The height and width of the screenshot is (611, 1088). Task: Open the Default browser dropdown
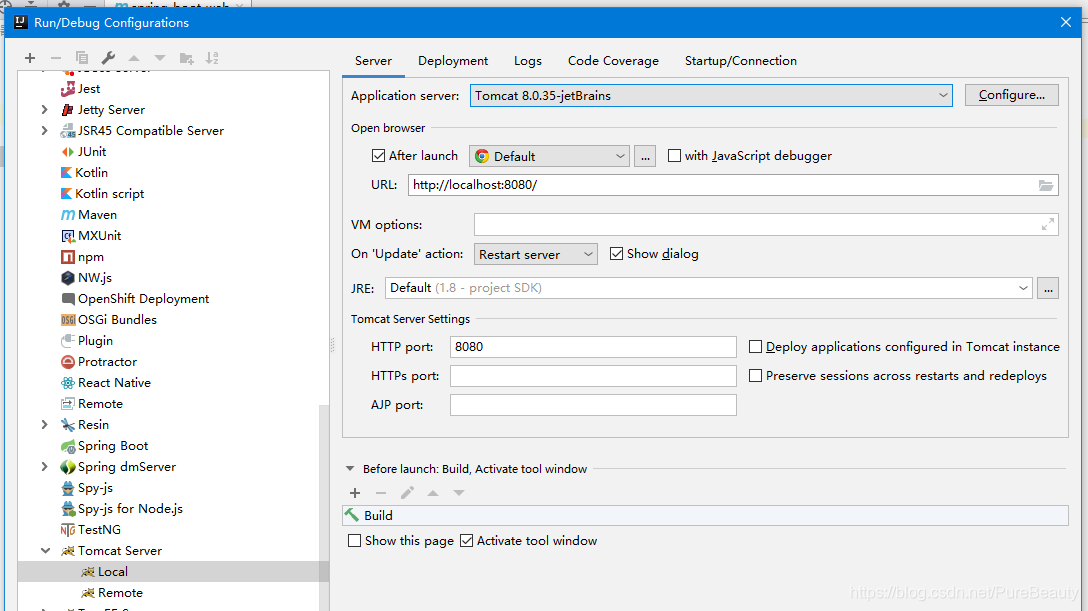click(550, 157)
